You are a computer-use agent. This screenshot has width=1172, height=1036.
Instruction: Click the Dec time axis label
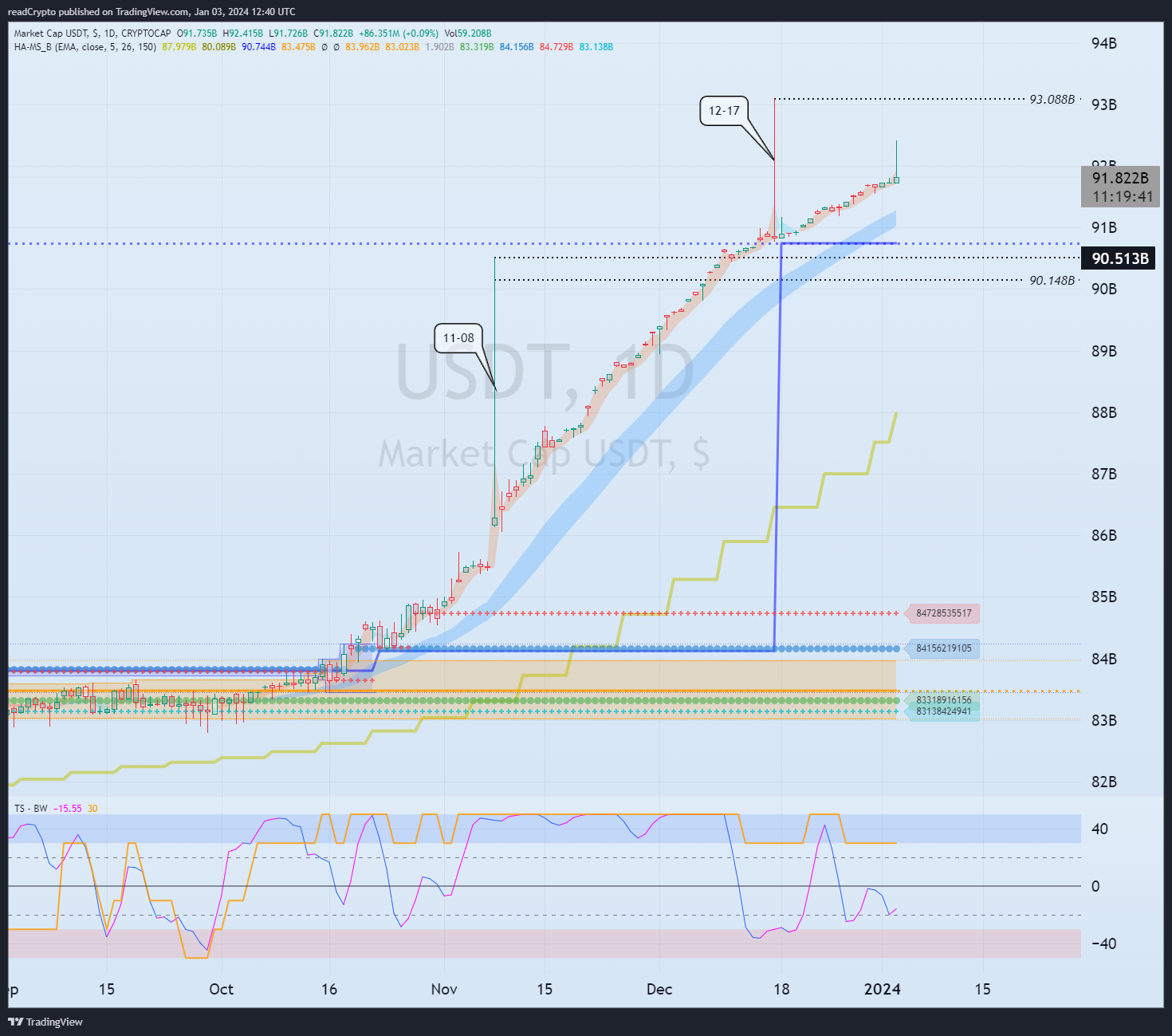pos(659,989)
